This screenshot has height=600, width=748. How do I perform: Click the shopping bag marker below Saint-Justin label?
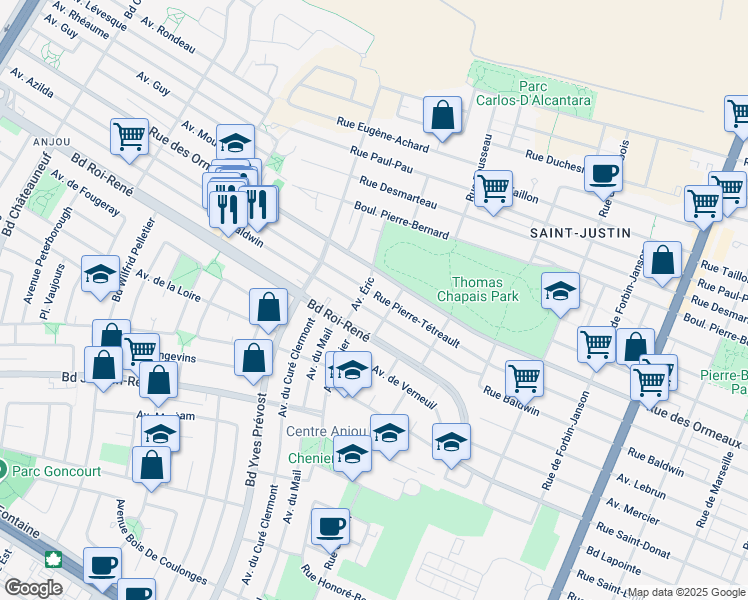point(662,261)
